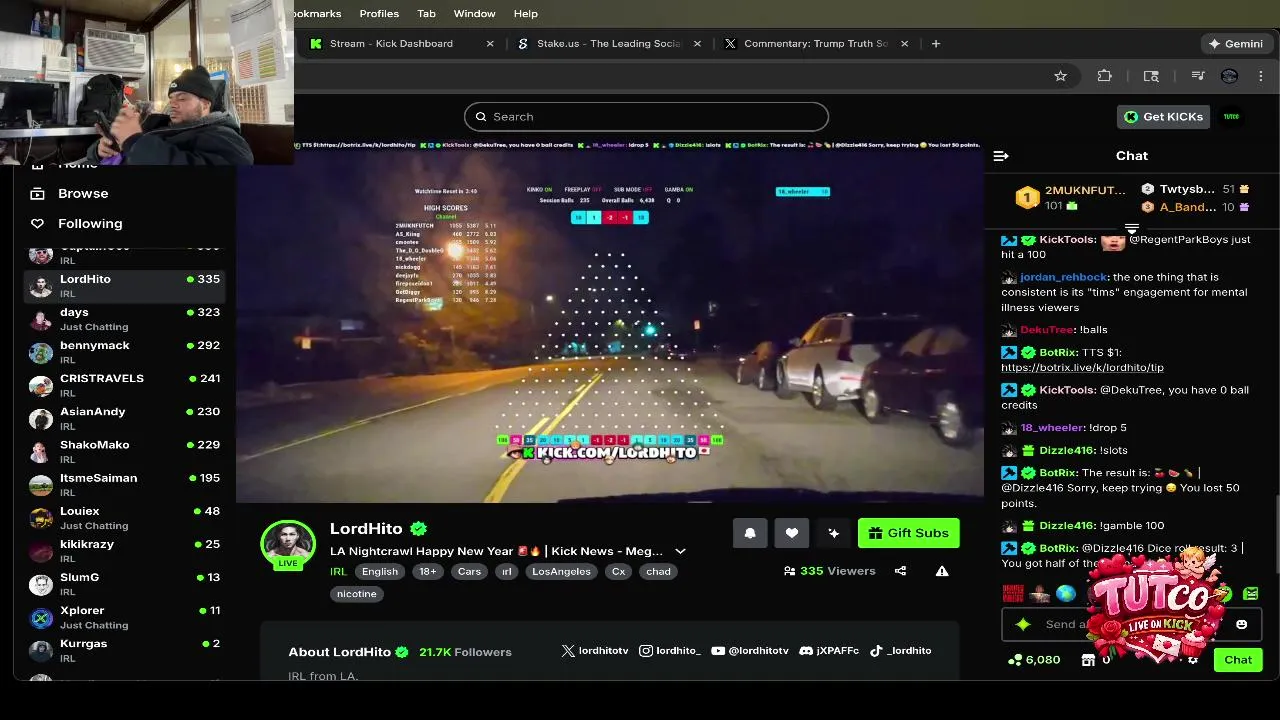1280x720 pixels.
Task: Report the stream with warning triangle icon
Action: point(942,571)
